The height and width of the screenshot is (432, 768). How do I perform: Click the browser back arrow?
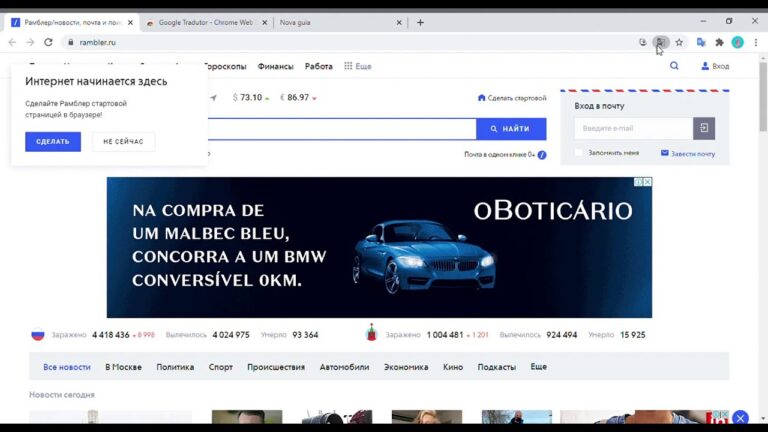[x=12, y=43]
